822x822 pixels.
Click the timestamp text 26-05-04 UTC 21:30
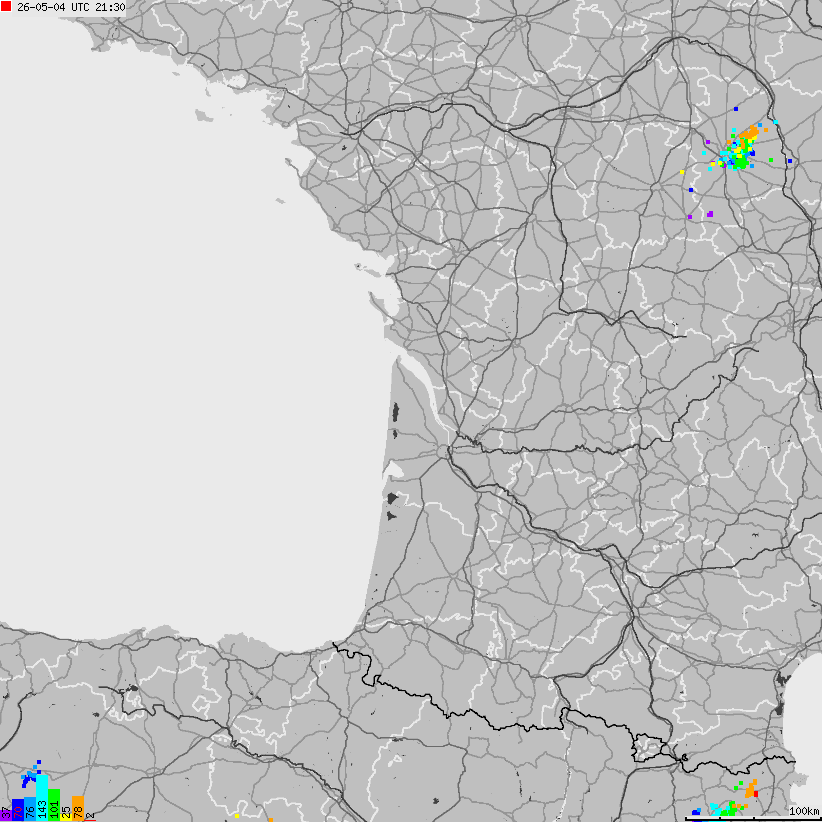(x=71, y=7)
